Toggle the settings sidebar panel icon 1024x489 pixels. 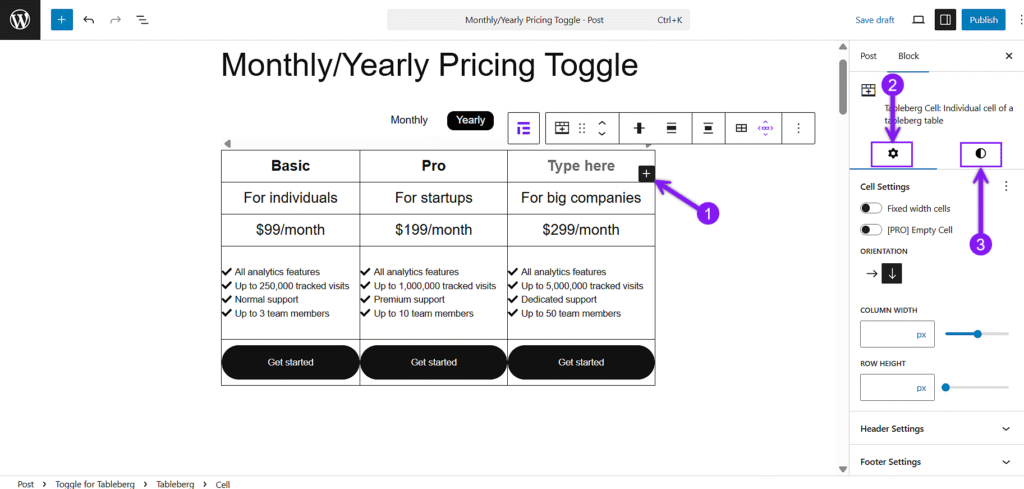pyautogui.click(x=945, y=20)
